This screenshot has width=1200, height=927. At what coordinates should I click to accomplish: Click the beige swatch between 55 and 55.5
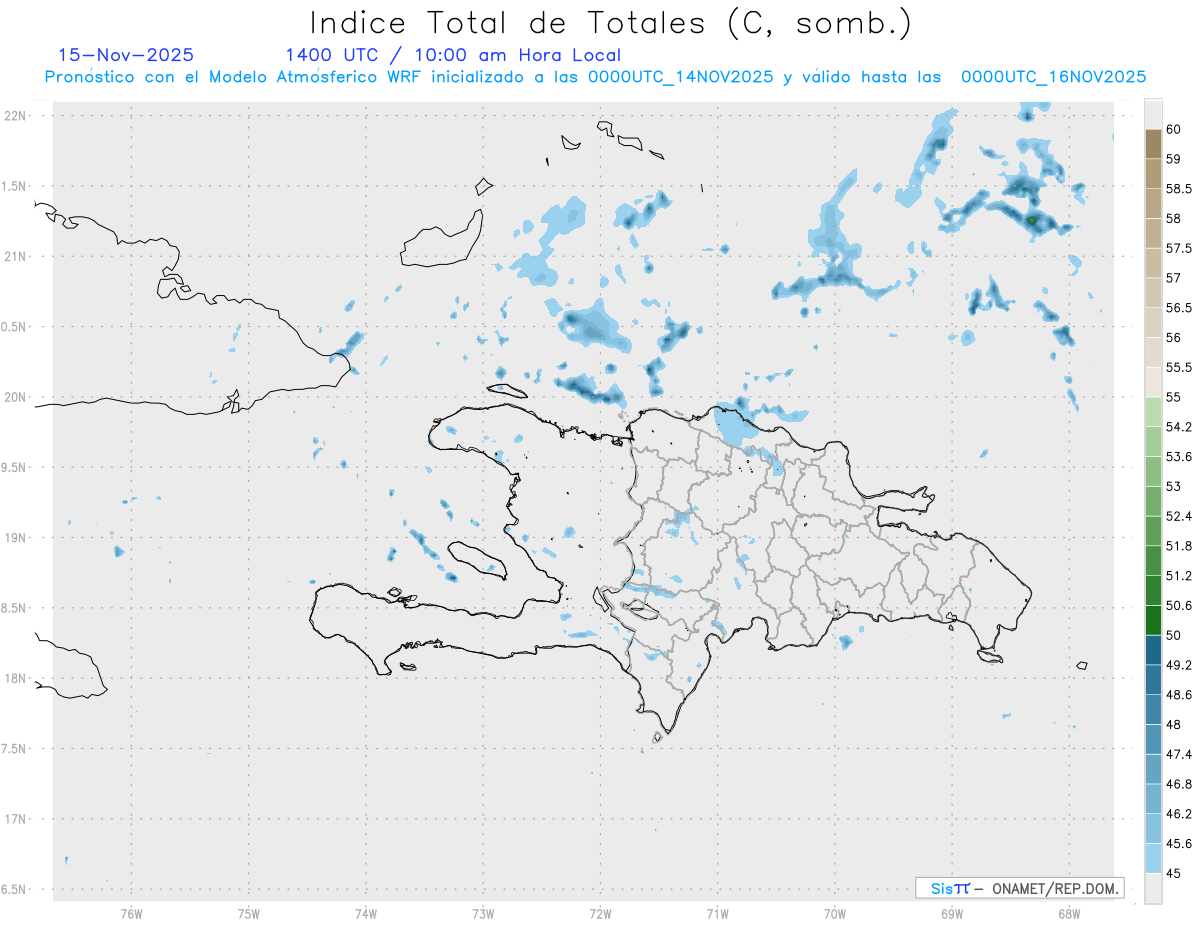pos(1153,382)
